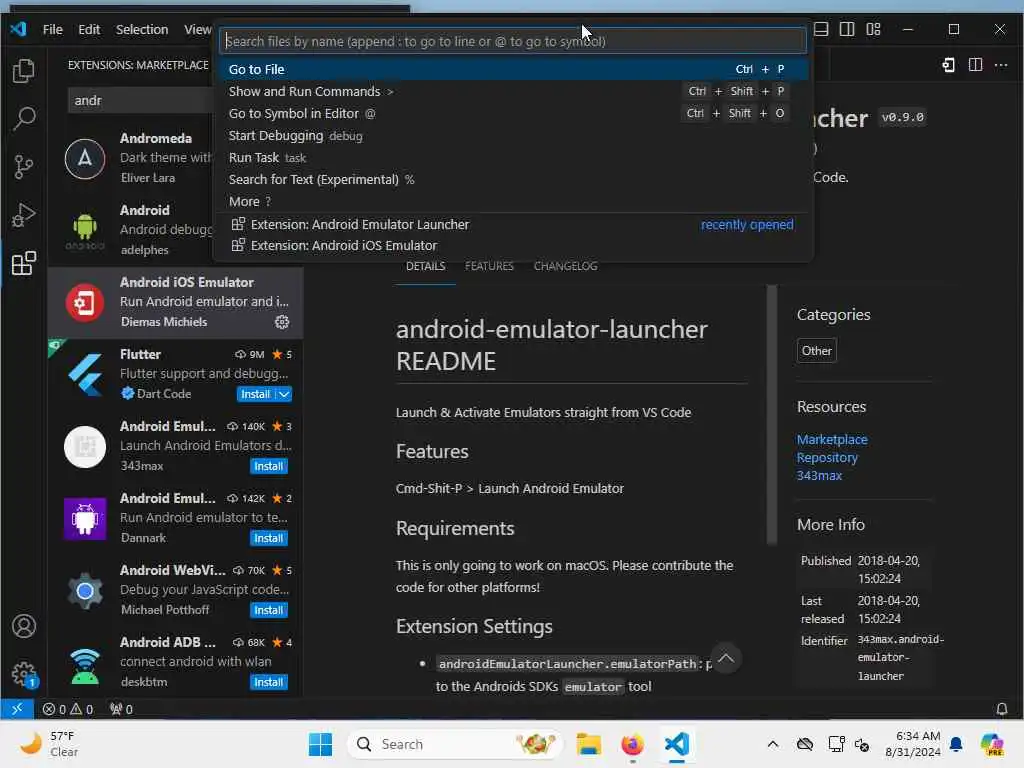
Task: Switch to the FEATURES tab
Action: point(489,266)
